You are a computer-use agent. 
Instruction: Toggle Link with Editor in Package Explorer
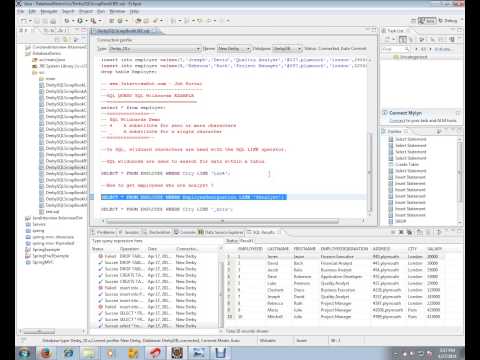[67, 40]
